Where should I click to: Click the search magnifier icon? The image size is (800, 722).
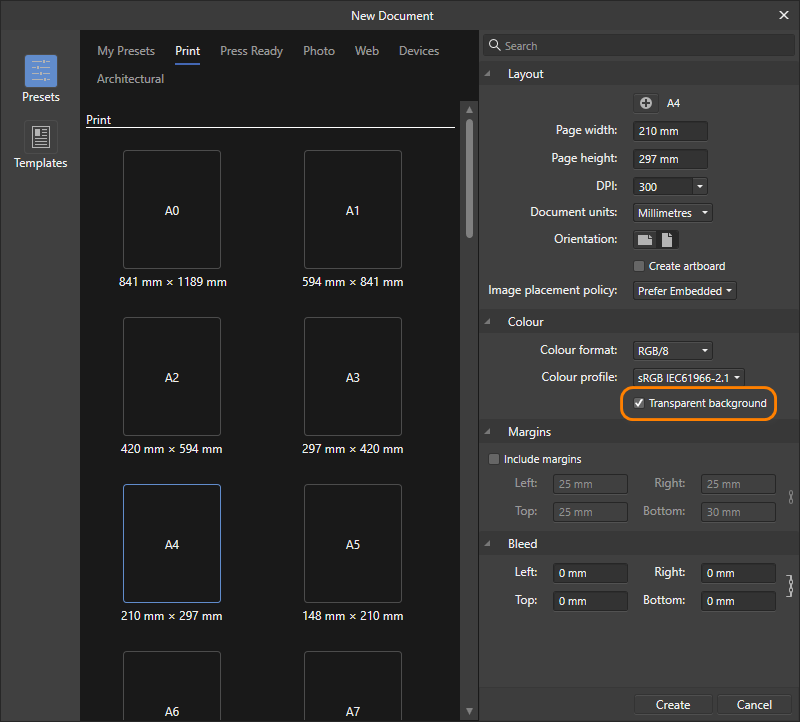495,45
